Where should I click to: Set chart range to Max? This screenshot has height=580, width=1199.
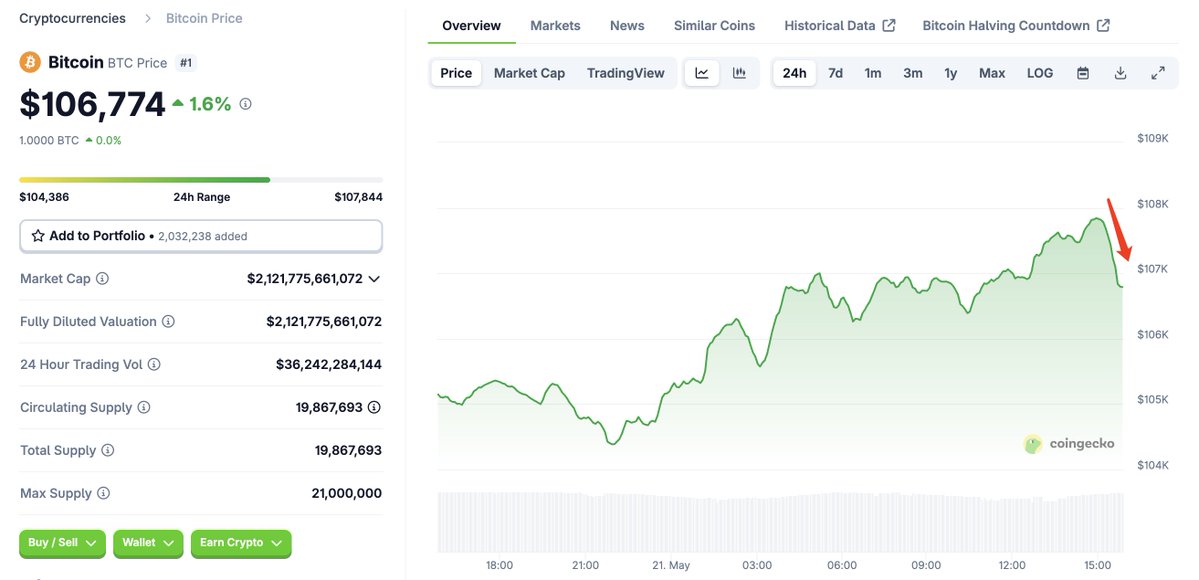992,73
